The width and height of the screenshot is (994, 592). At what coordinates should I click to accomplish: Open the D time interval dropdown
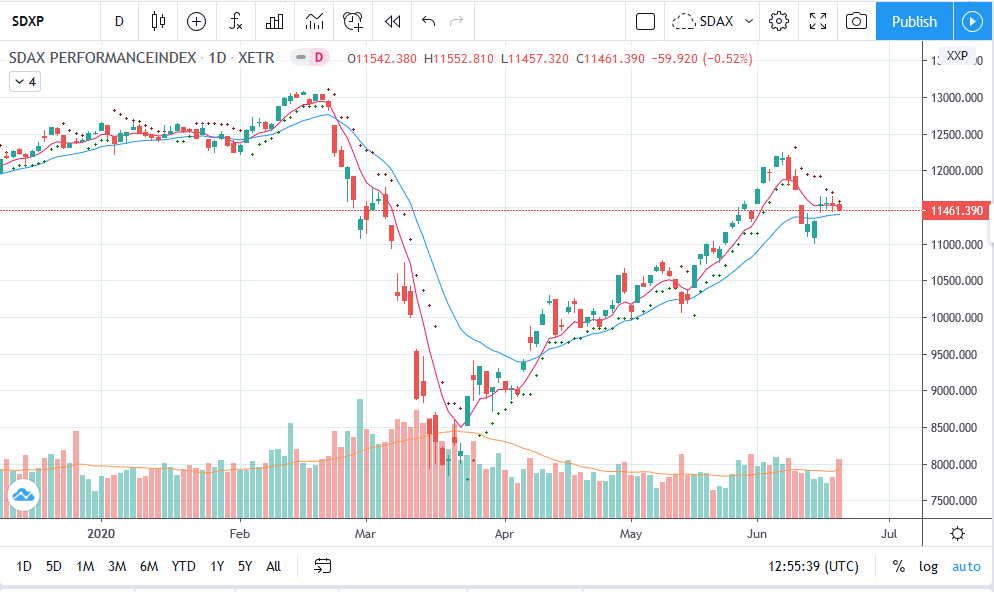(x=119, y=21)
